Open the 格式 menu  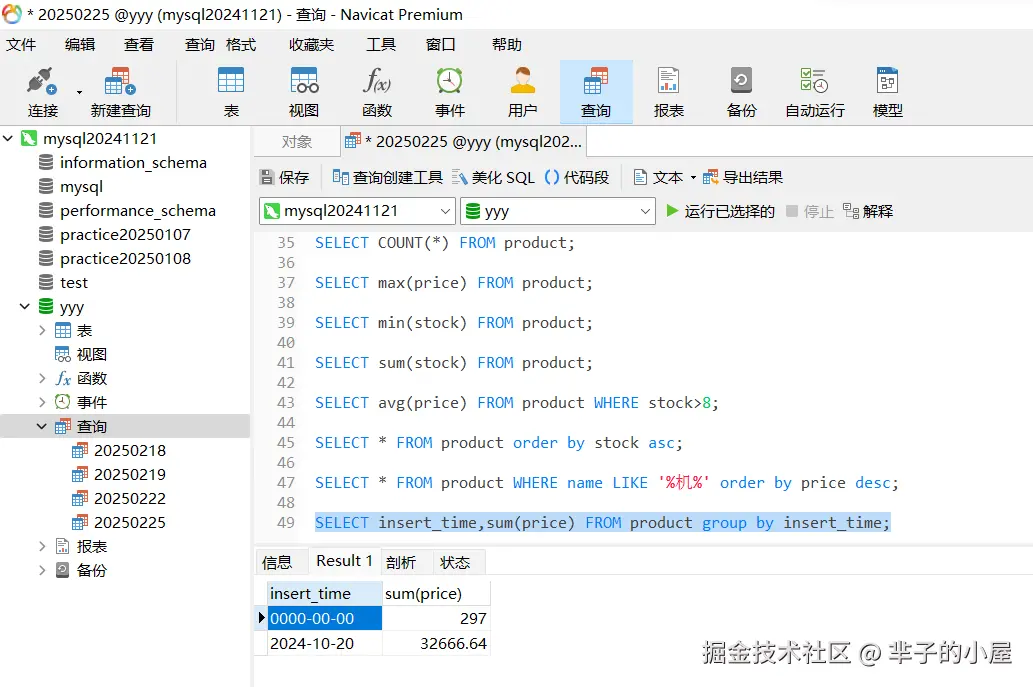(240, 45)
